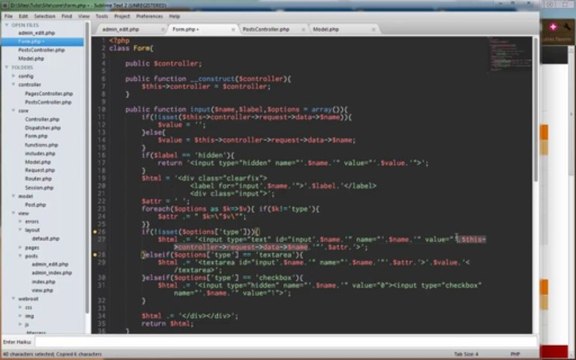Close the PostsController.php tab

pyautogui.click(x=303, y=29)
